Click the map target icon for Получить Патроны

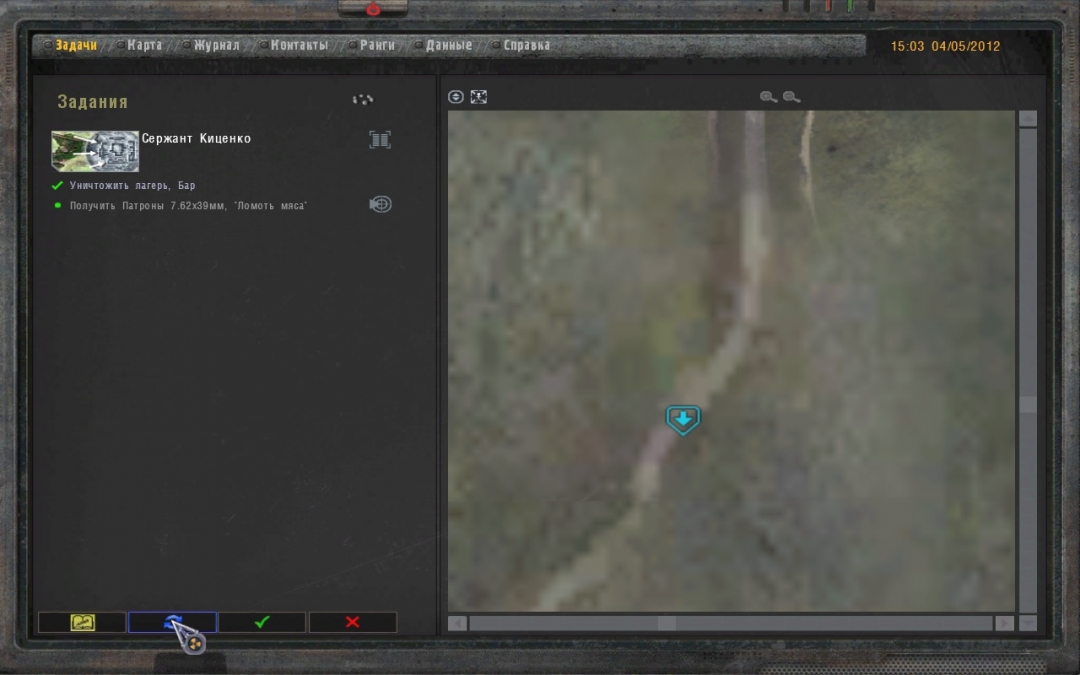tap(380, 205)
